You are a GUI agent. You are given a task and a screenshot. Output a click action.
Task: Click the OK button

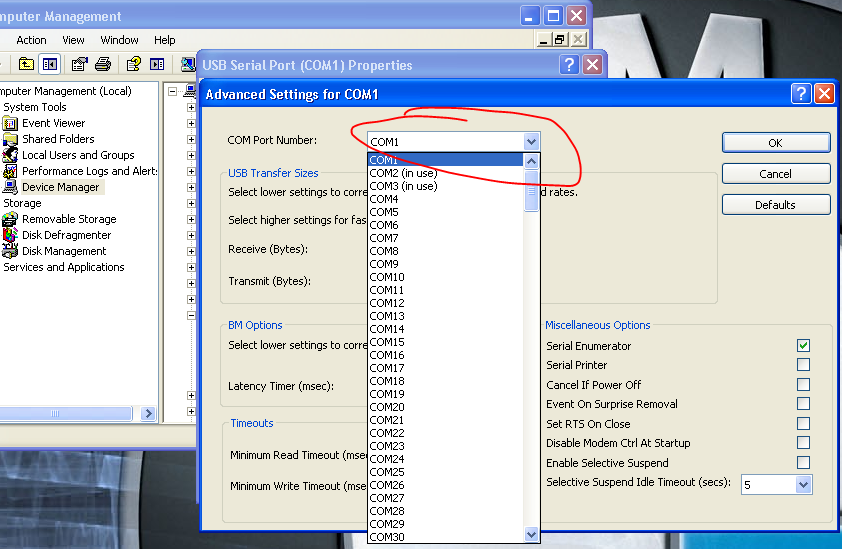coord(776,143)
